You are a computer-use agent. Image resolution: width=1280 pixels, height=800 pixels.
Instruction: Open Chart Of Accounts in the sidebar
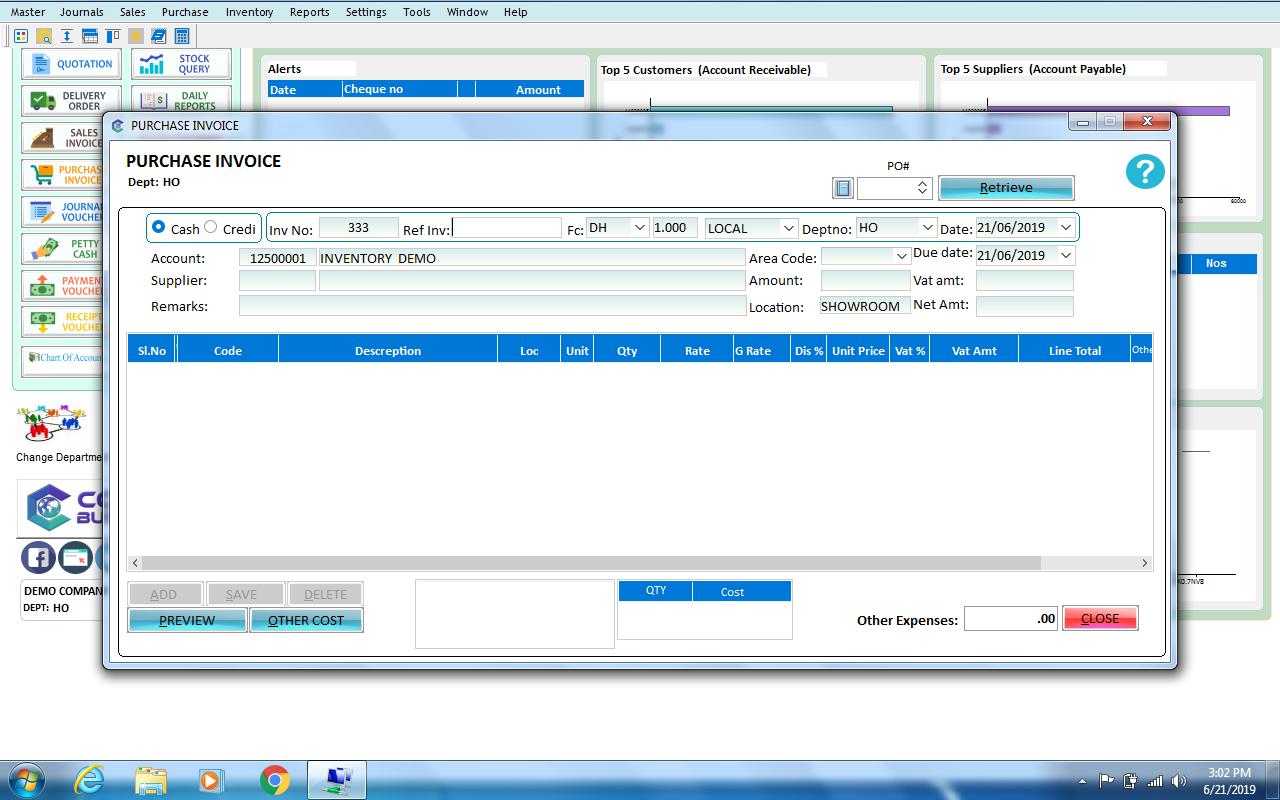62,358
